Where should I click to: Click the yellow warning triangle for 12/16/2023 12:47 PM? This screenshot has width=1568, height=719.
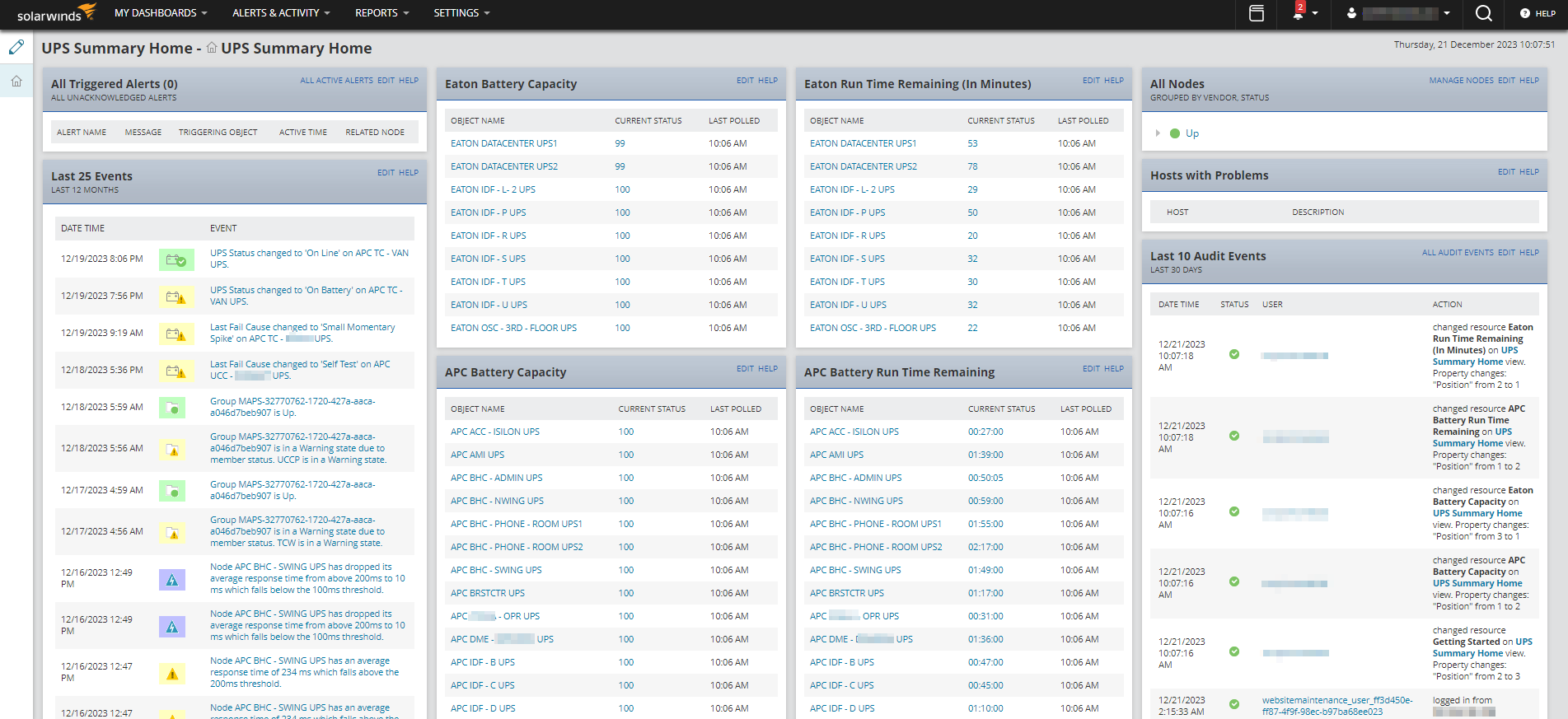[x=172, y=674]
